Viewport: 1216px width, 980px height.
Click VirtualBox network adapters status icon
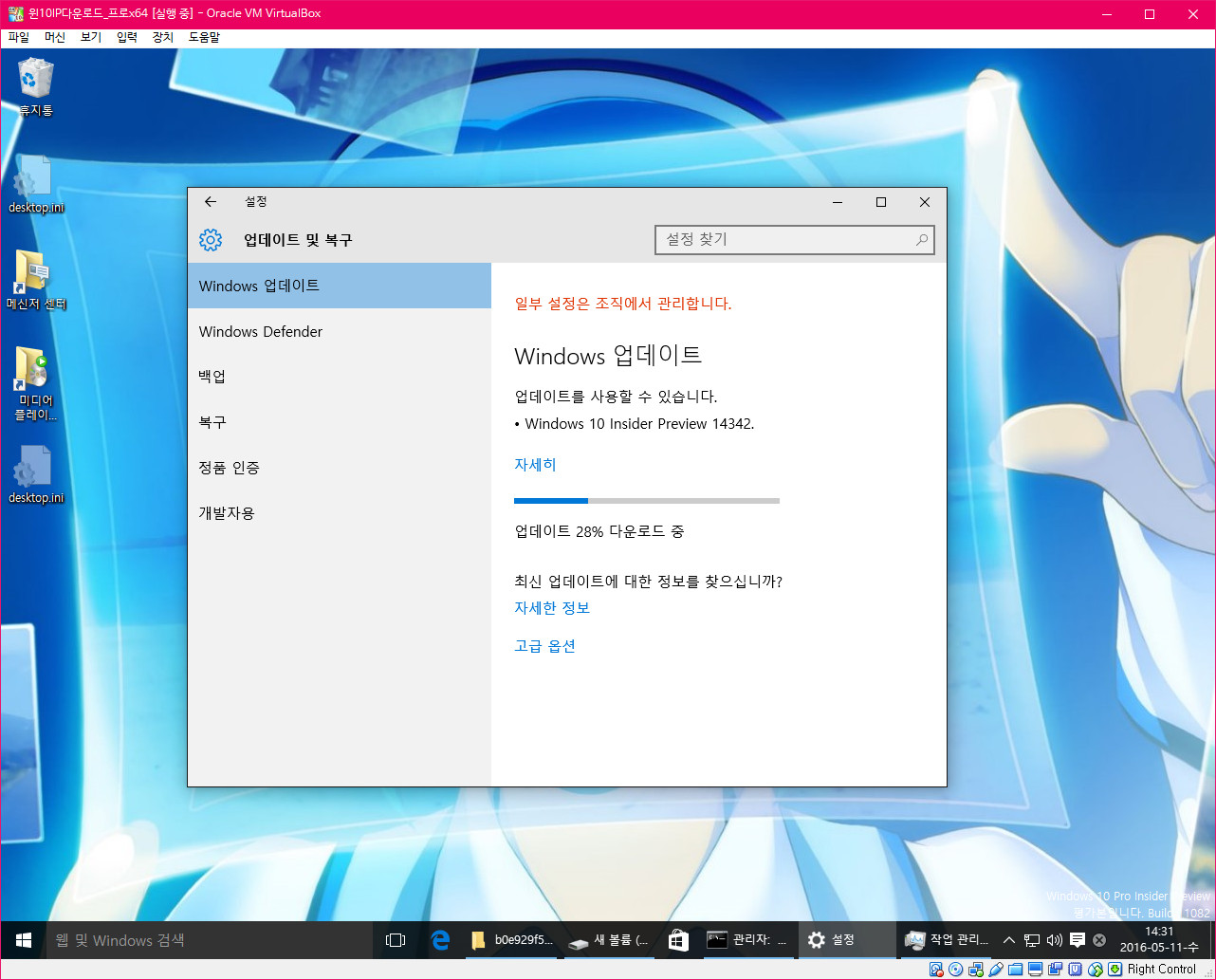pyautogui.click(x=976, y=969)
